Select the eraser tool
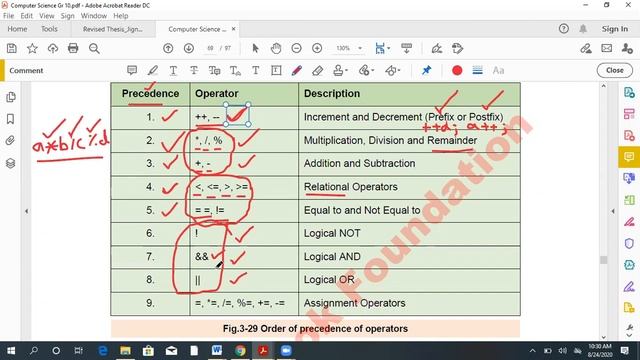 coord(318,71)
